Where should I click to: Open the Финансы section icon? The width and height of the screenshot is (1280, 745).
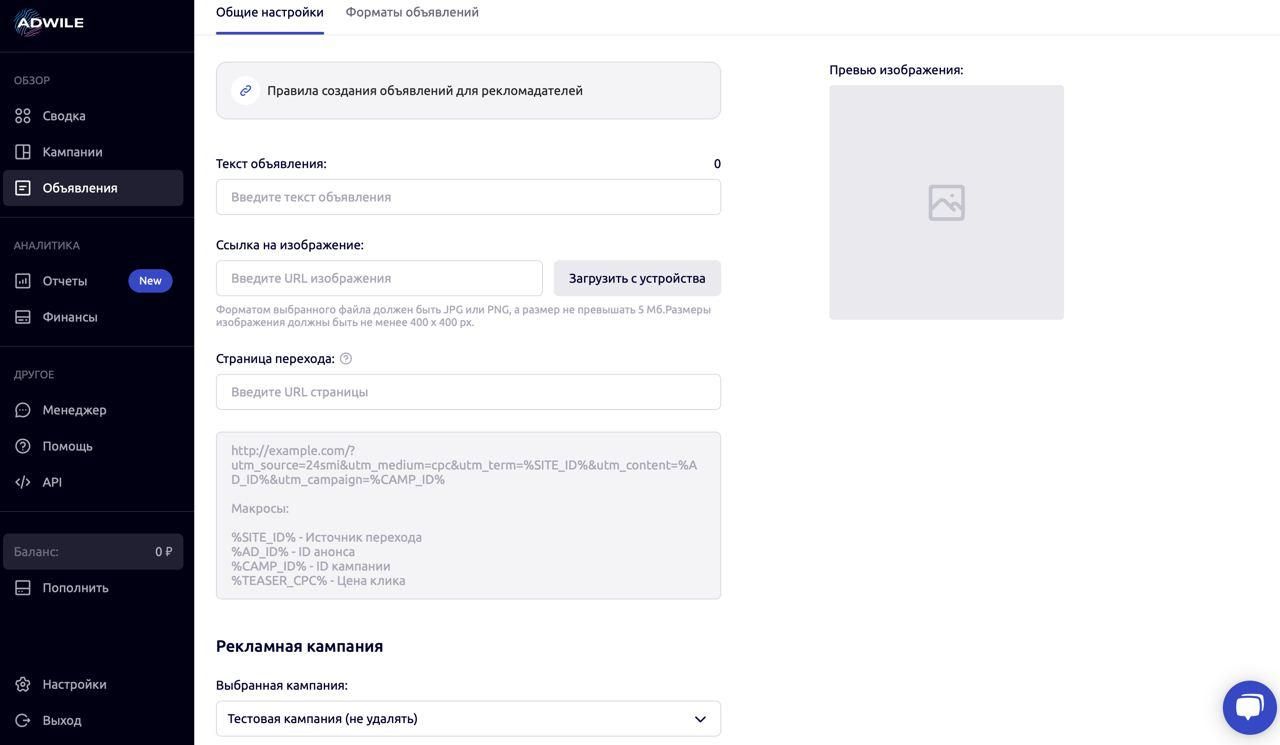[x=22, y=317]
